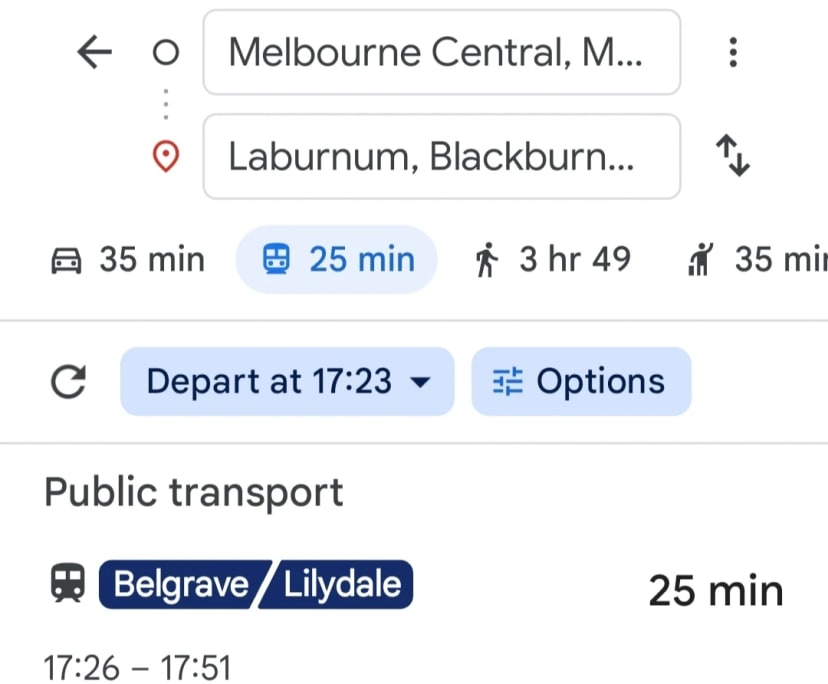Open the three-dot overflow menu
828x684 pixels.
pos(733,53)
